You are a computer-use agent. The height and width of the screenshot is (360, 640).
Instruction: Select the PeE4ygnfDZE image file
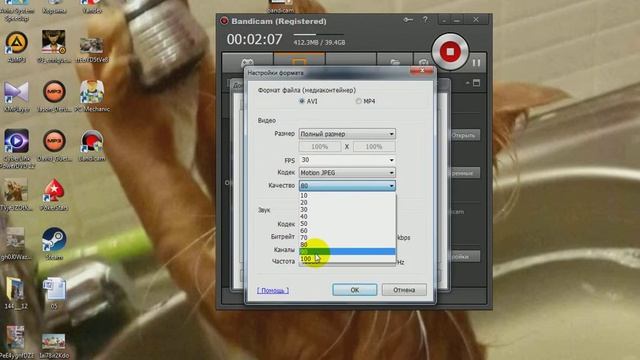click(16, 342)
